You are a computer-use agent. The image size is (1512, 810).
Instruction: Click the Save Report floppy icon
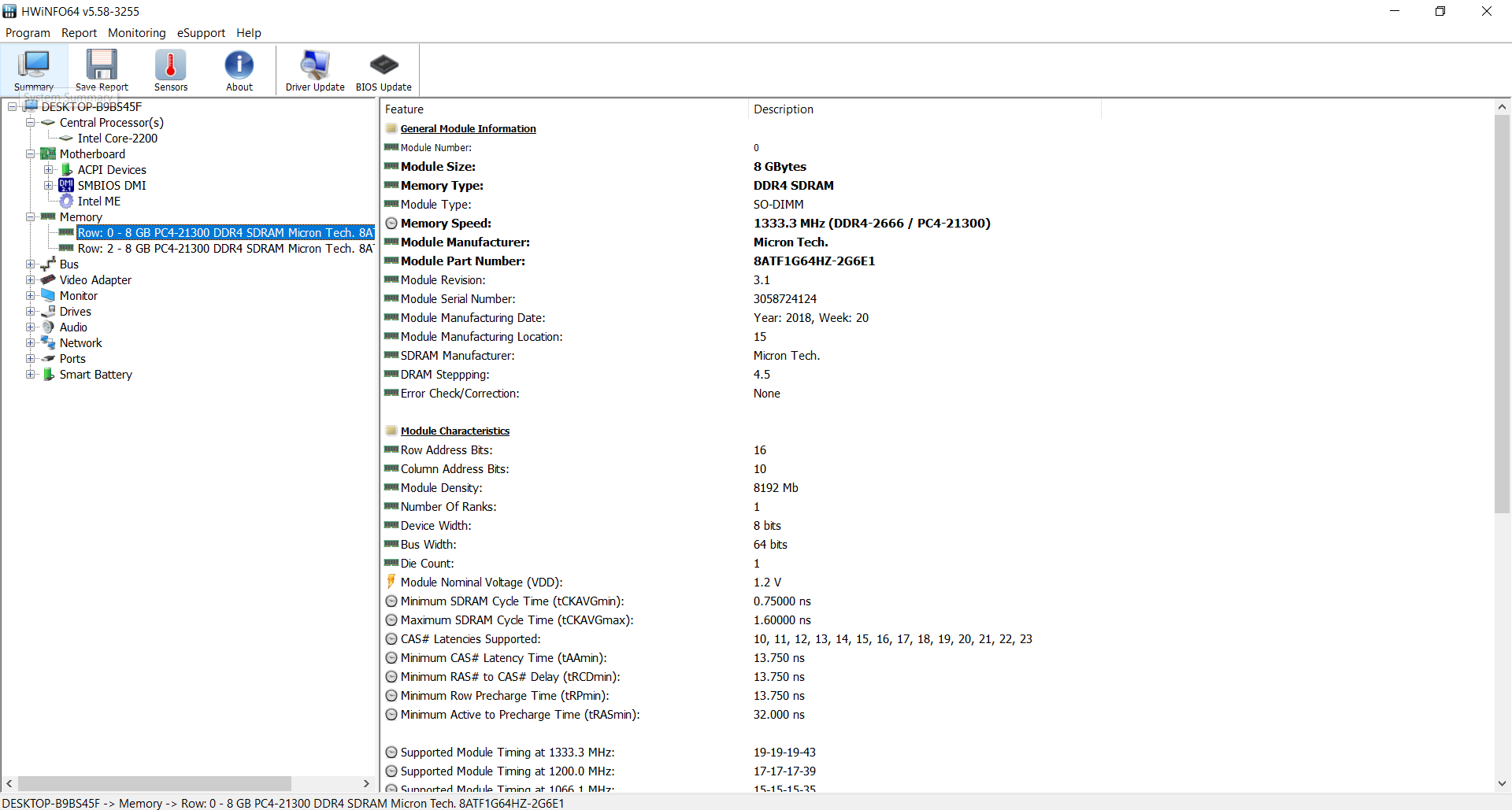(x=102, y=70)
